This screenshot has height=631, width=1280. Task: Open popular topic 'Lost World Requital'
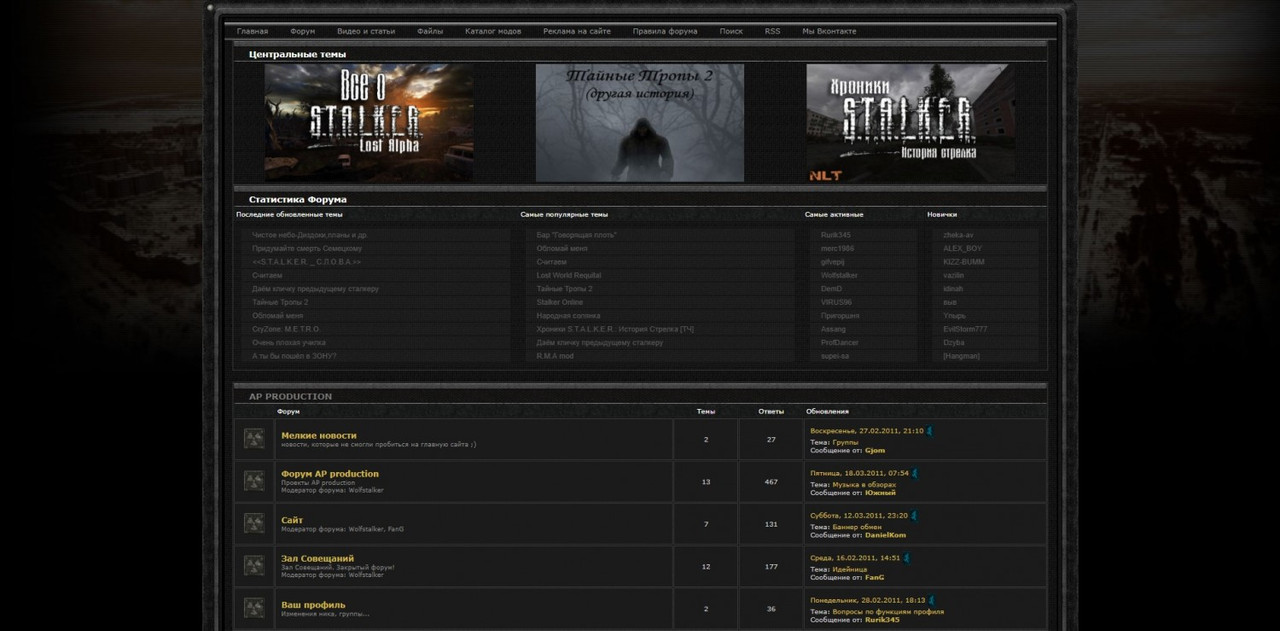click(x=569, y=275)
